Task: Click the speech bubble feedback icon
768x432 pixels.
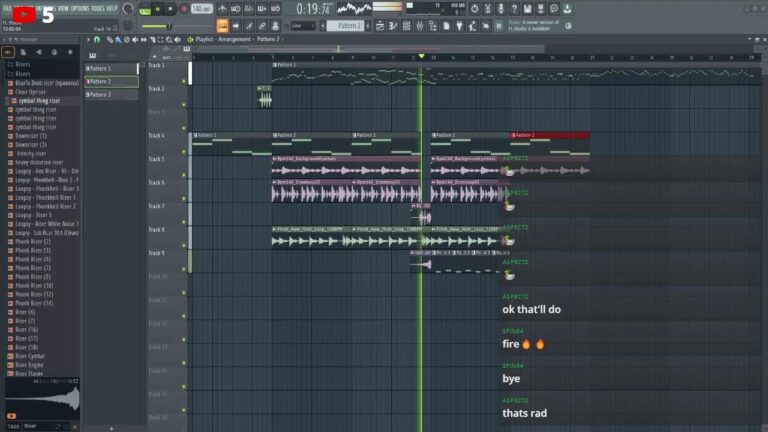Action: coord(553,9)
